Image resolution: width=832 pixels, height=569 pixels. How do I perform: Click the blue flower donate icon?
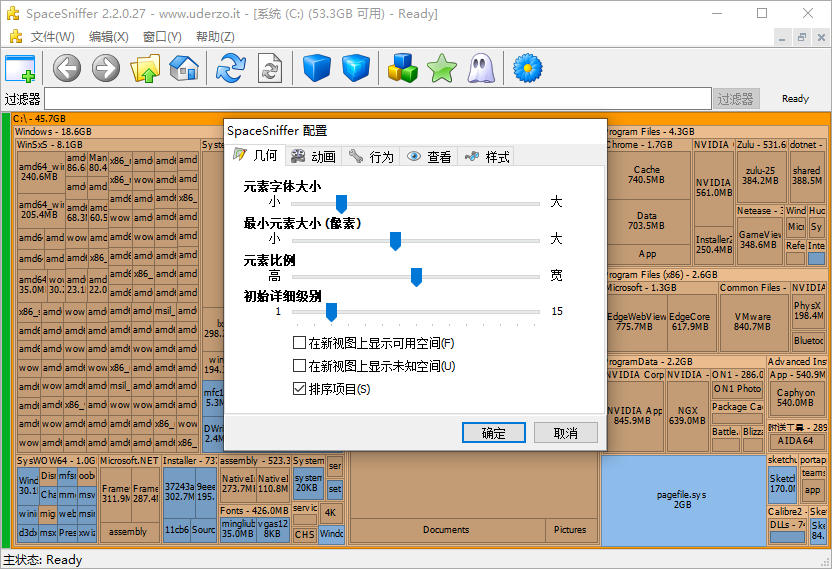(527, 68)
